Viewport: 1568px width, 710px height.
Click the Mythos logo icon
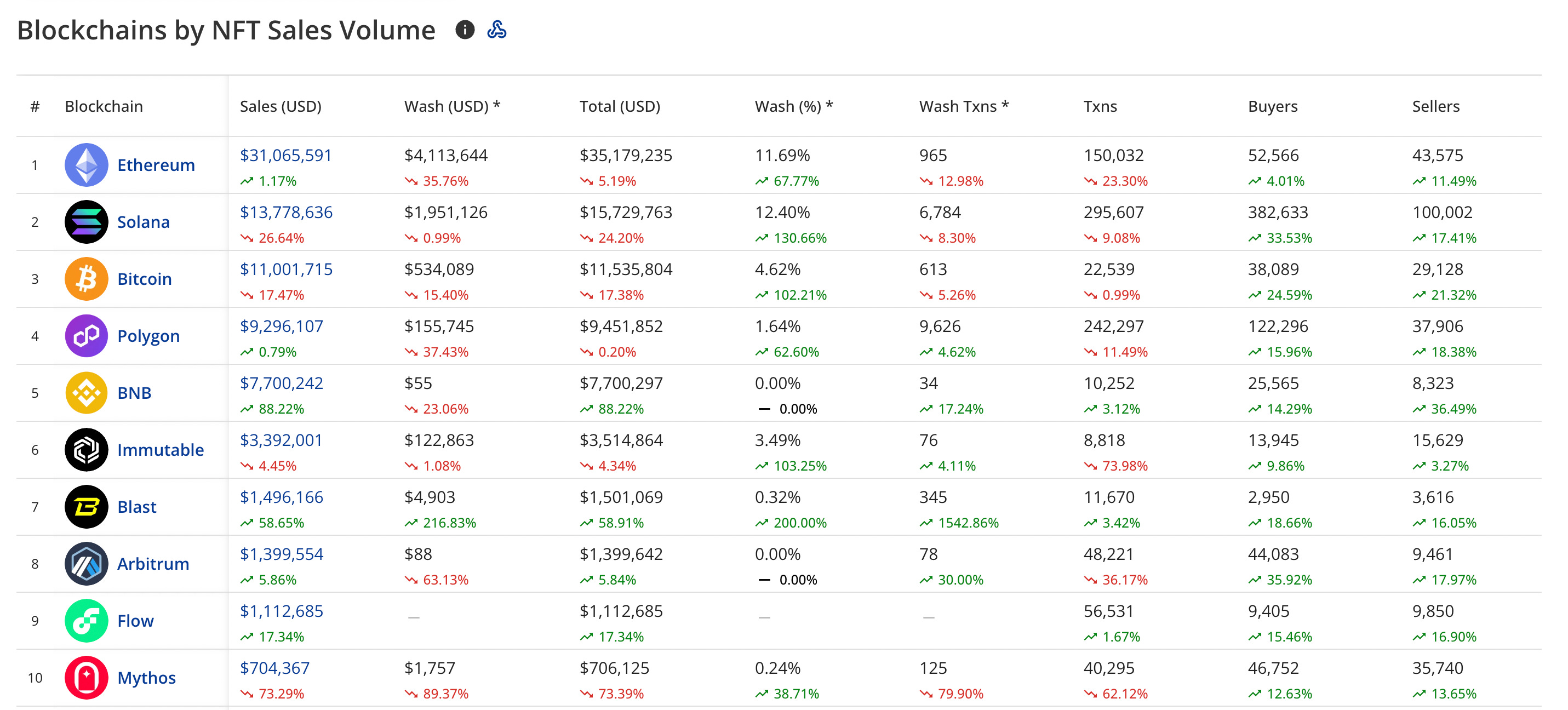[x=87, y=677]
